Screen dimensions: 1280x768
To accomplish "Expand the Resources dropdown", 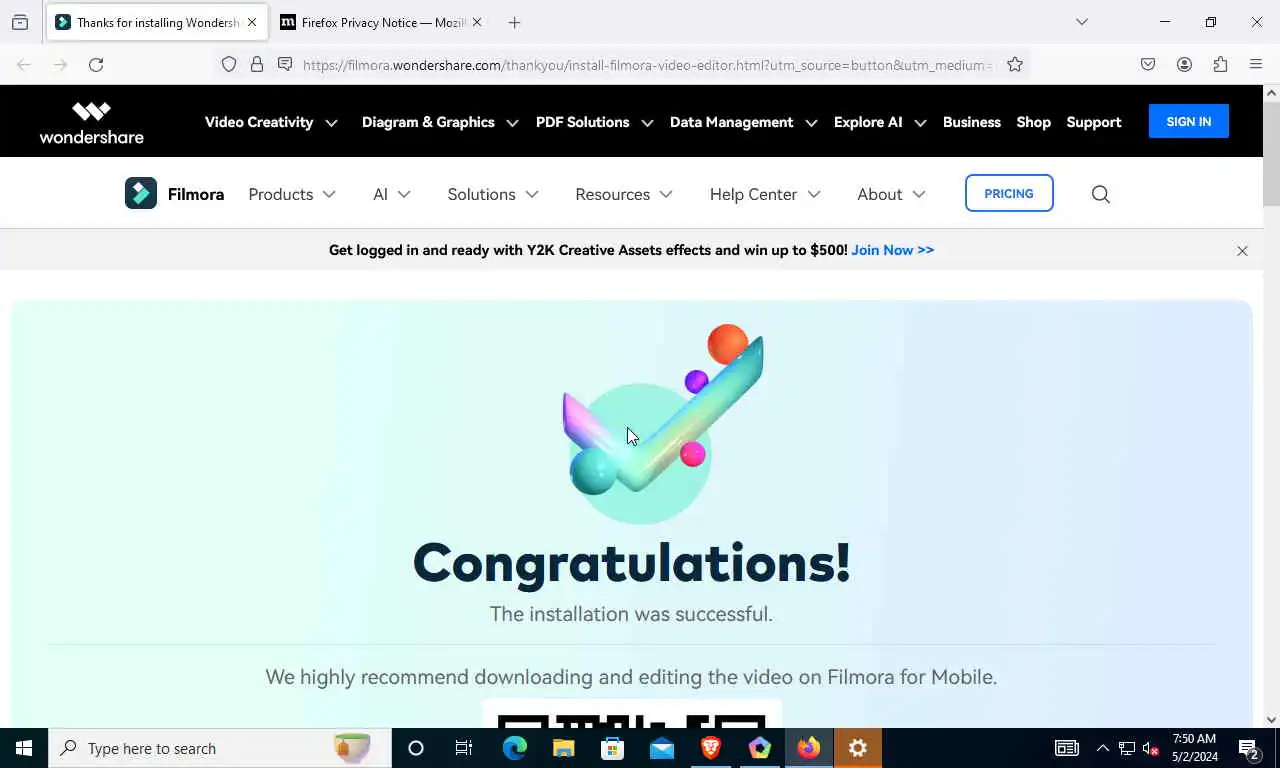I will tap(624, 194).
